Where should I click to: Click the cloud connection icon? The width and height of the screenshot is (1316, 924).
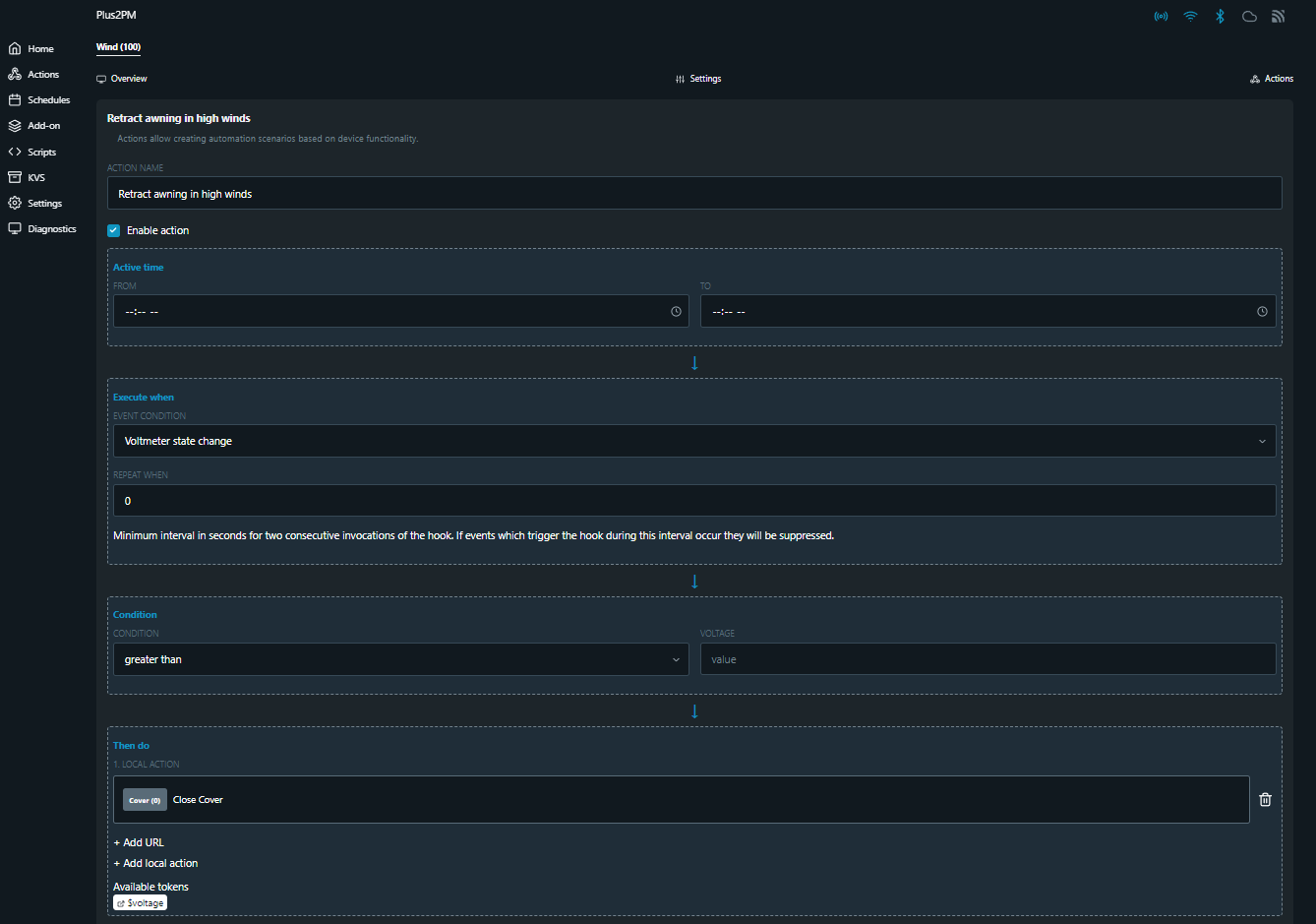(1249, 17)
